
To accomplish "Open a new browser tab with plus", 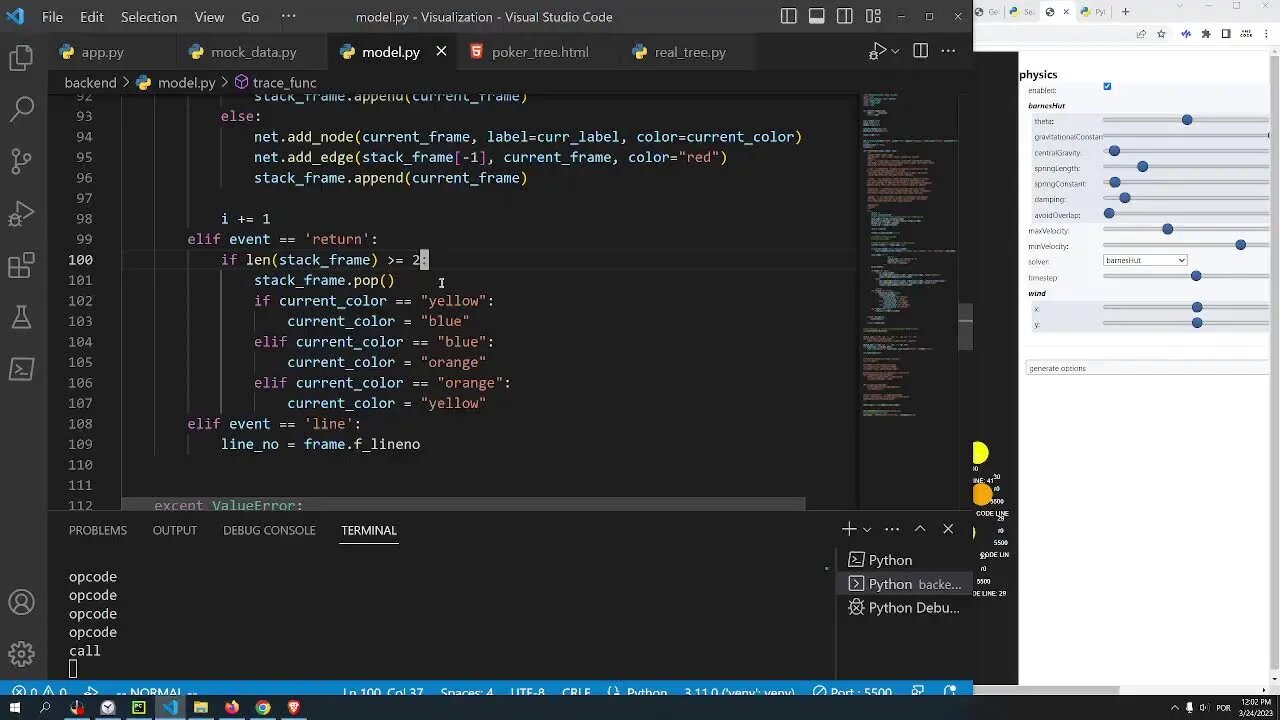I will click(x=1125, y=12).
